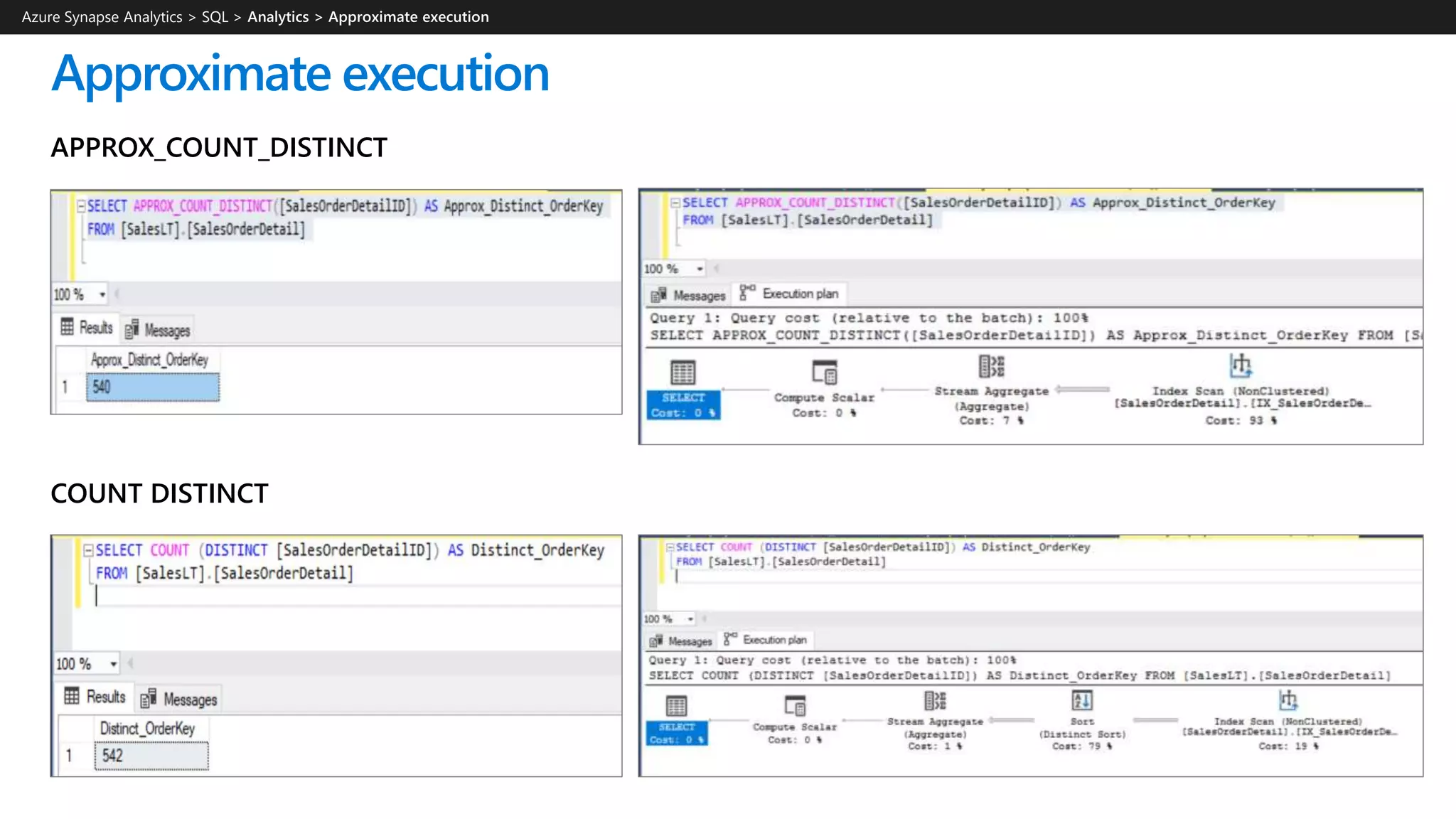Collapse the query block in top-right editor

click(675, 203)
